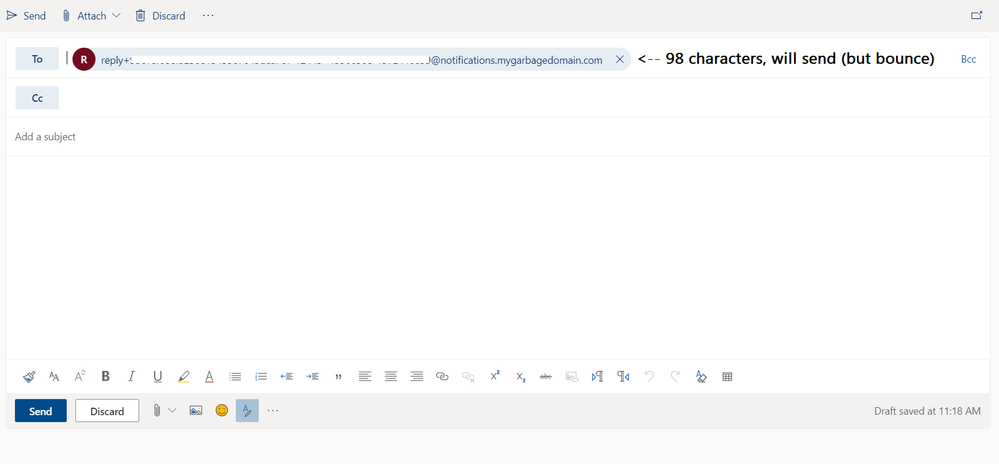Pop out the message into a new window
The width and height of the screenshot is (999, 464).
pos(976,16)
